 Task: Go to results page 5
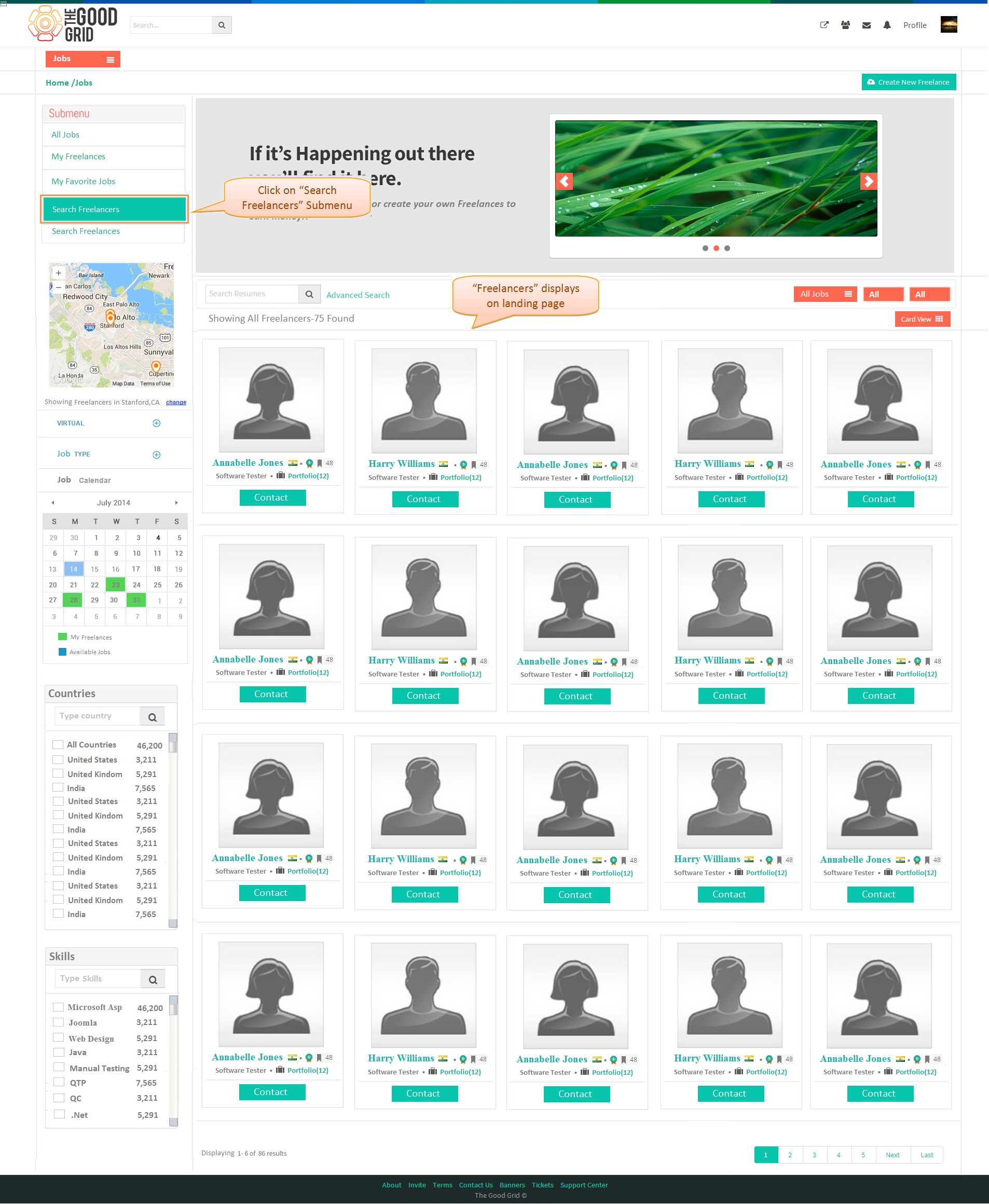[x=863, y=1156]
